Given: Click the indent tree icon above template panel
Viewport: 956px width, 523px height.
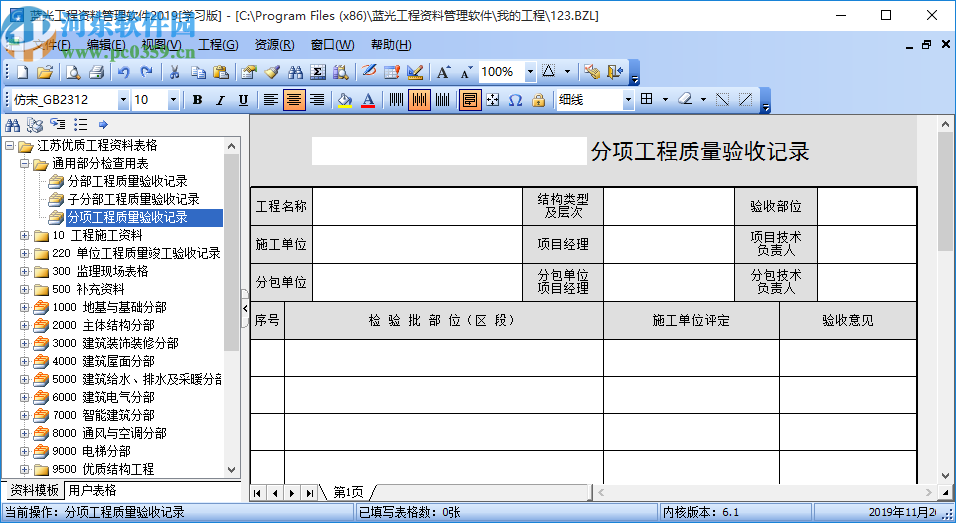Looking at the screenshot, I should [x=58, y=125].
